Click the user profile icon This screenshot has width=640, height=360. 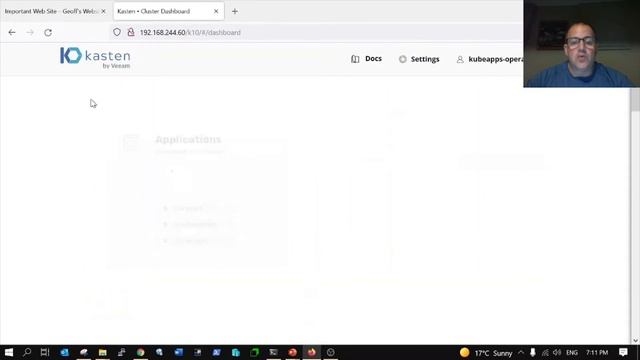tap(460, 59)
